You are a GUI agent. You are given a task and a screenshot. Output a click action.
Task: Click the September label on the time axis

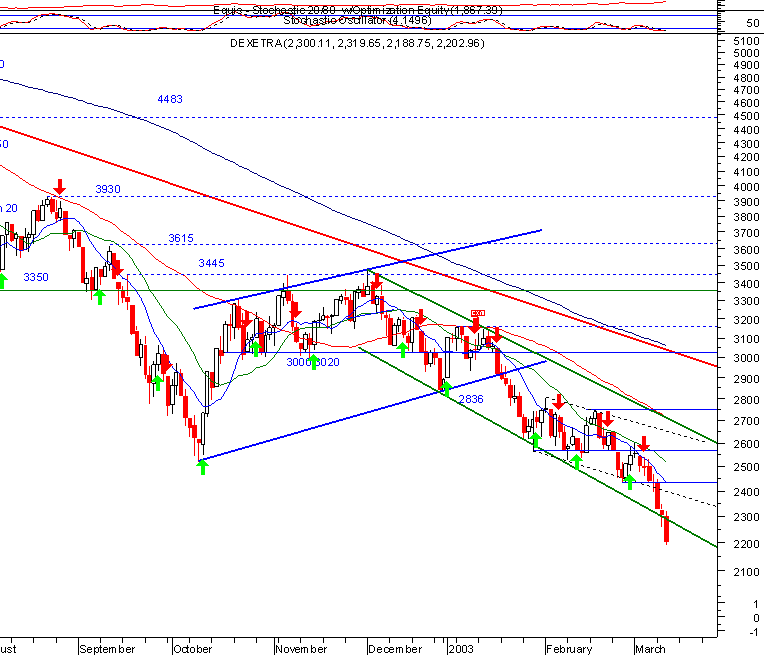click(107, 649)
